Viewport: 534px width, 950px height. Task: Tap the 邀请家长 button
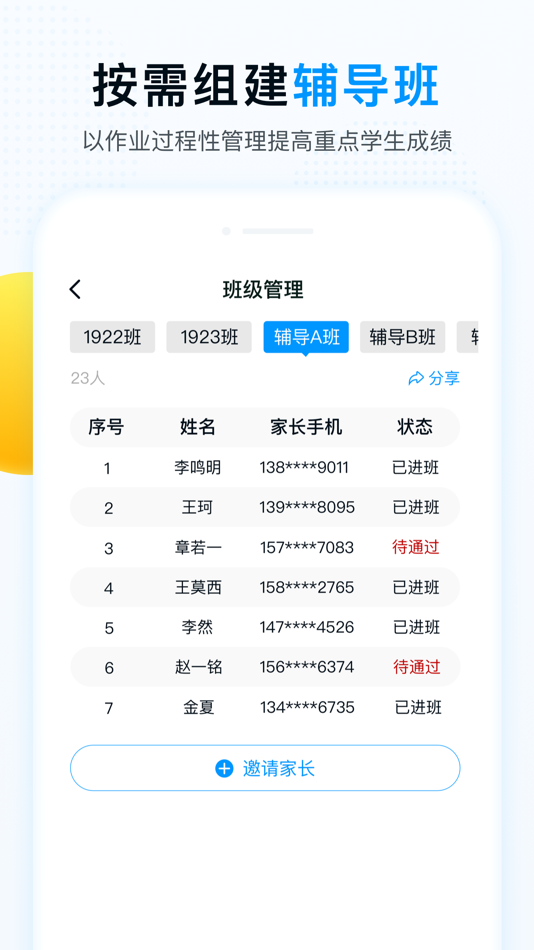pos(265,768)
